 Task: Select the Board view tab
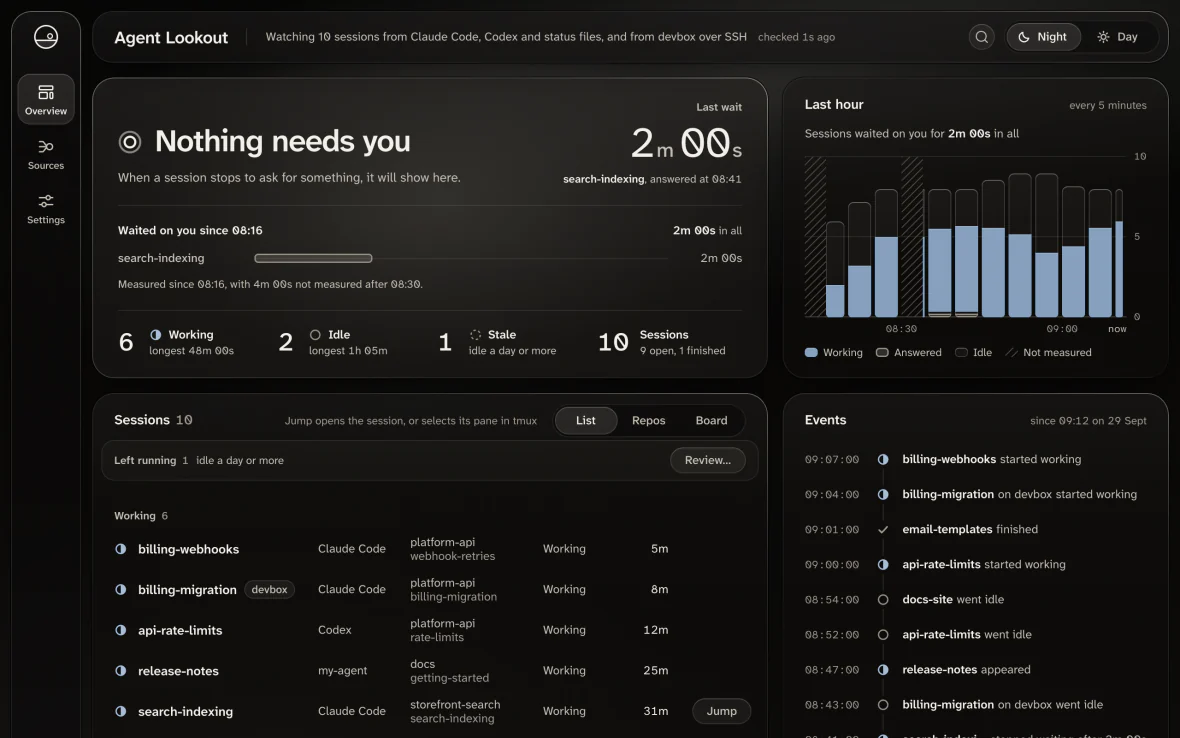[x=711, y=421]
